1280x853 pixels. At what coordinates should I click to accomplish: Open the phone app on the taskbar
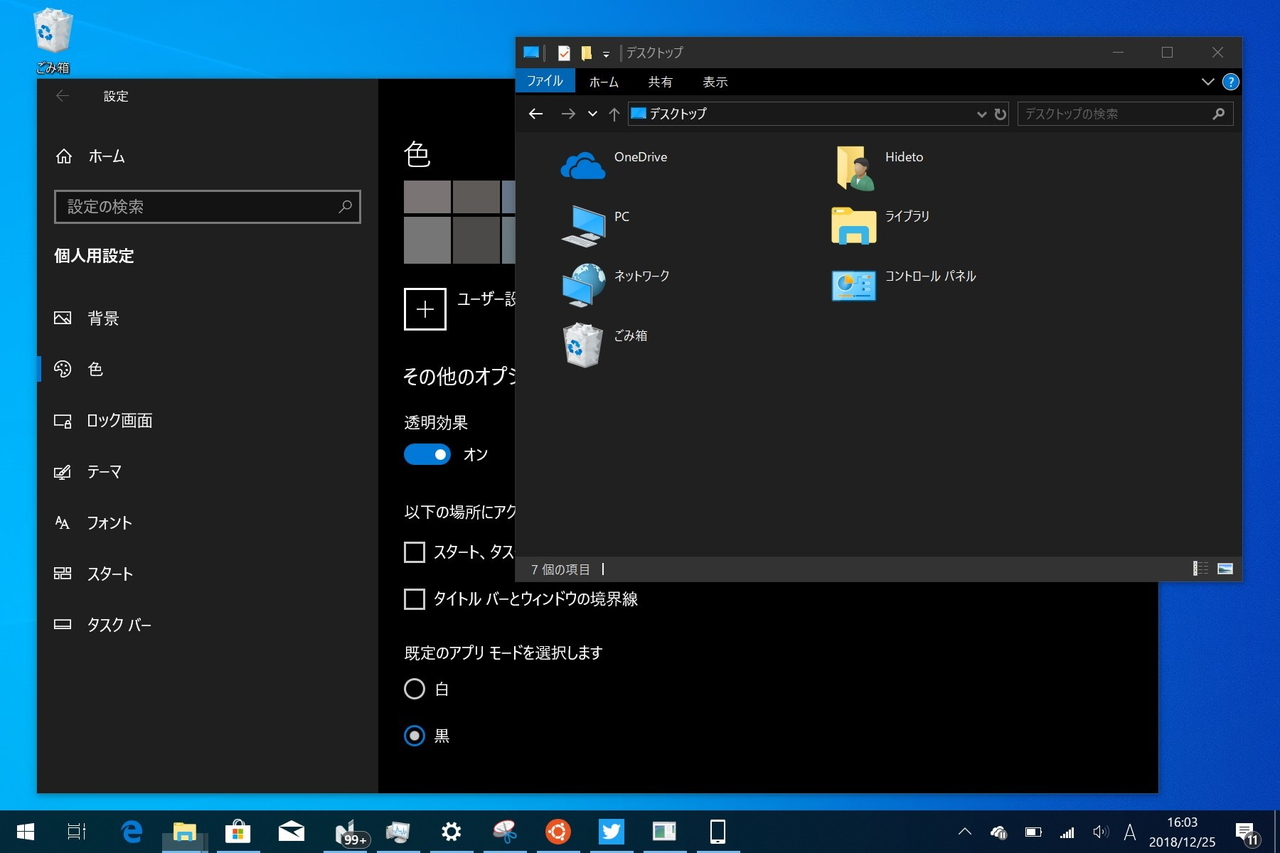717,831
